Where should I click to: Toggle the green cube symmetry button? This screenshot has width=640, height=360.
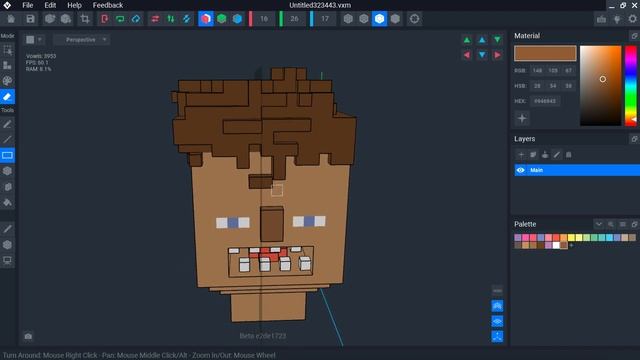tap(222, 19)
